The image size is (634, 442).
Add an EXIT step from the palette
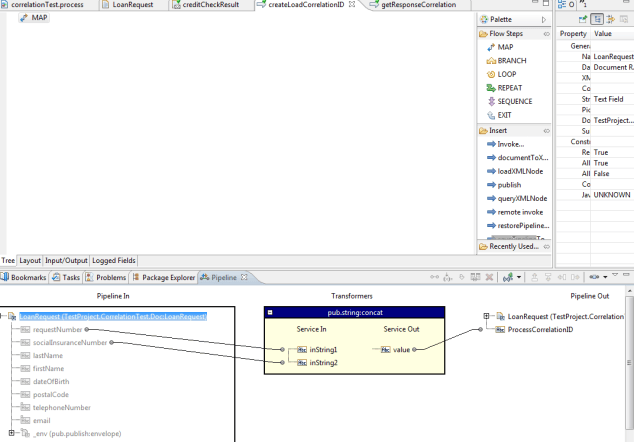[x=499, y=115]
